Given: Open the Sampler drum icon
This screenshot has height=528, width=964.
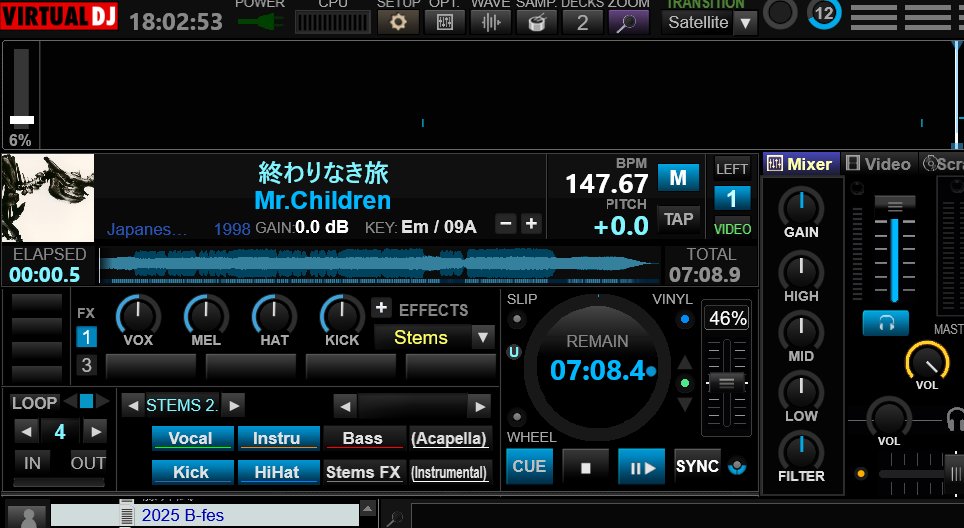Looking at the screenshot, I should pyautogui.click(x=537, y=23).
